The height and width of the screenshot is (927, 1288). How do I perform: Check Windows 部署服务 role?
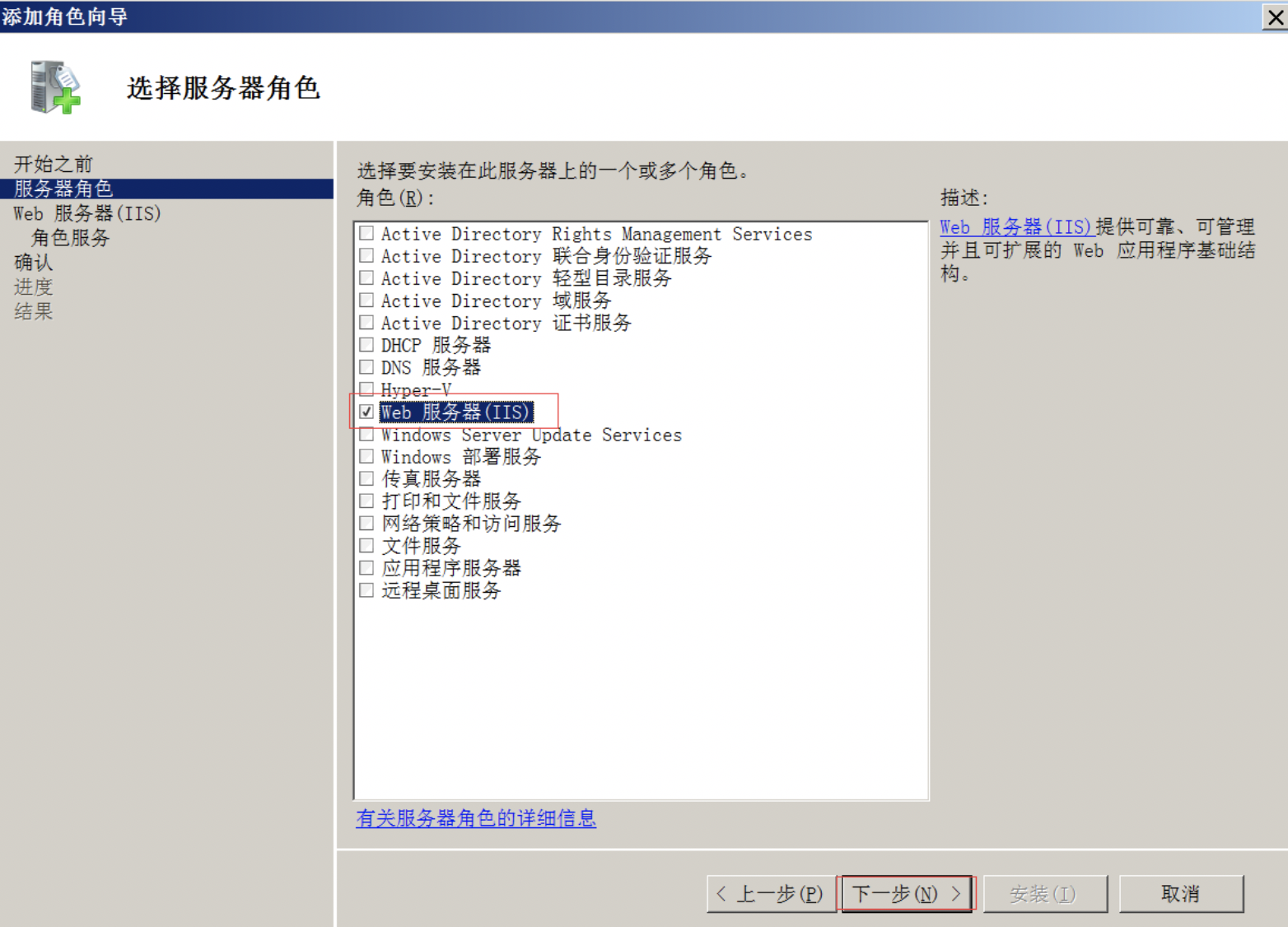(366, 456)
